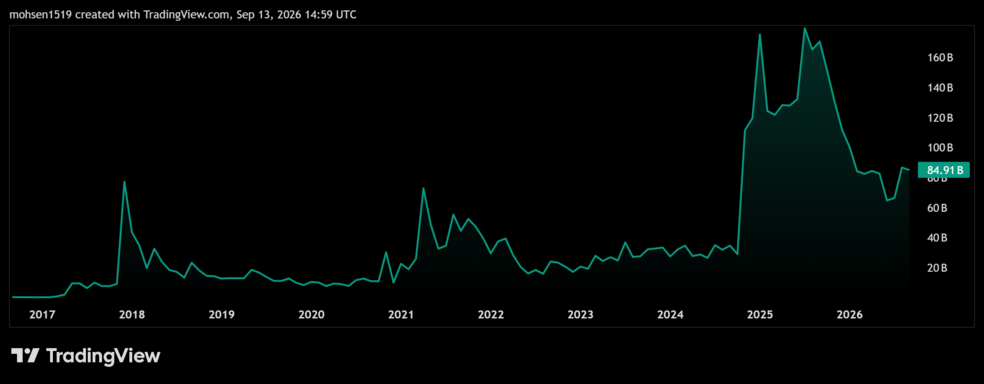Click the 2017 year label on time axis

point(42,314)
